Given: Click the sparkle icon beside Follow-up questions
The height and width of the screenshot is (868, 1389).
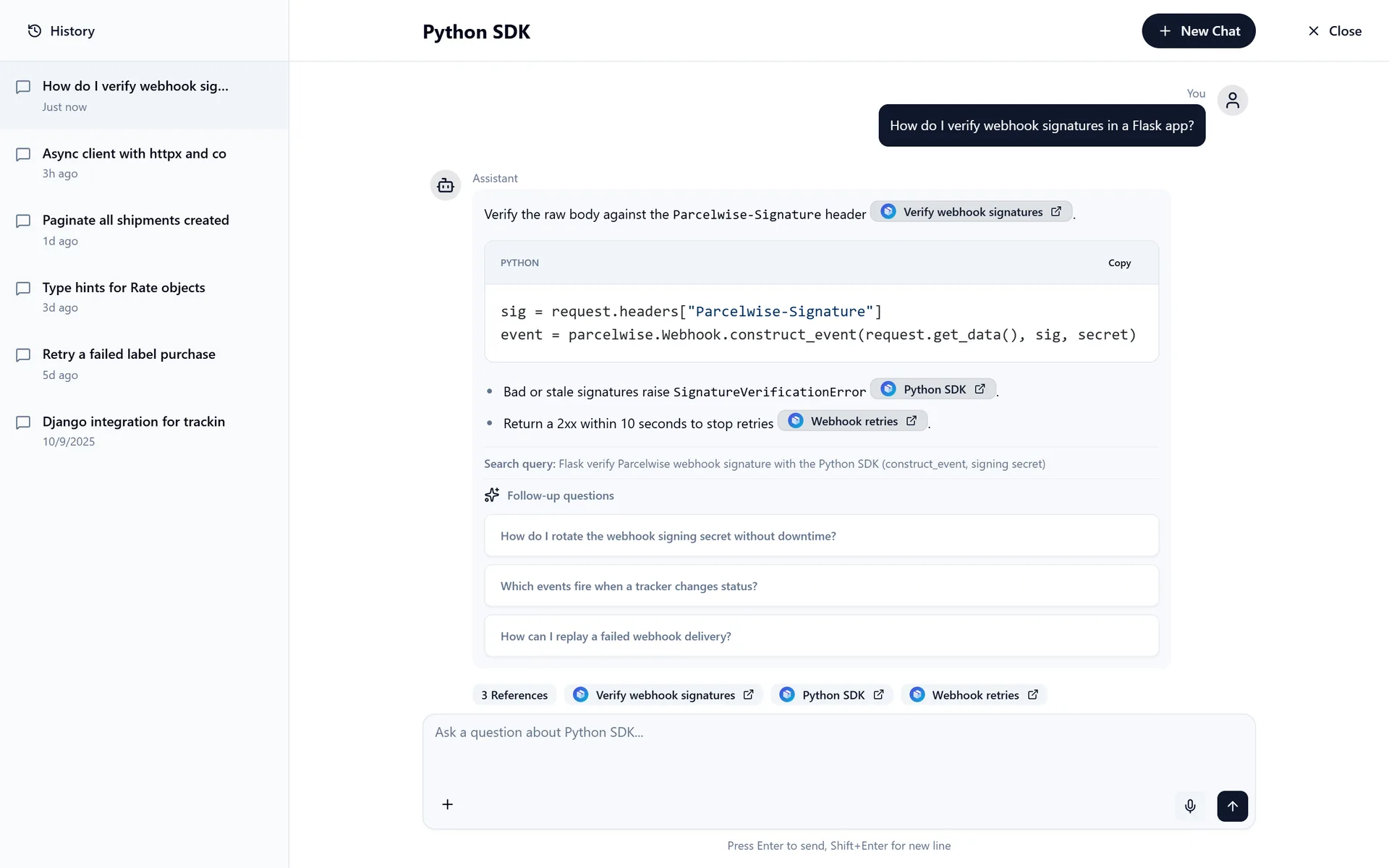Looking at the screenshot, I should point(492,495).
